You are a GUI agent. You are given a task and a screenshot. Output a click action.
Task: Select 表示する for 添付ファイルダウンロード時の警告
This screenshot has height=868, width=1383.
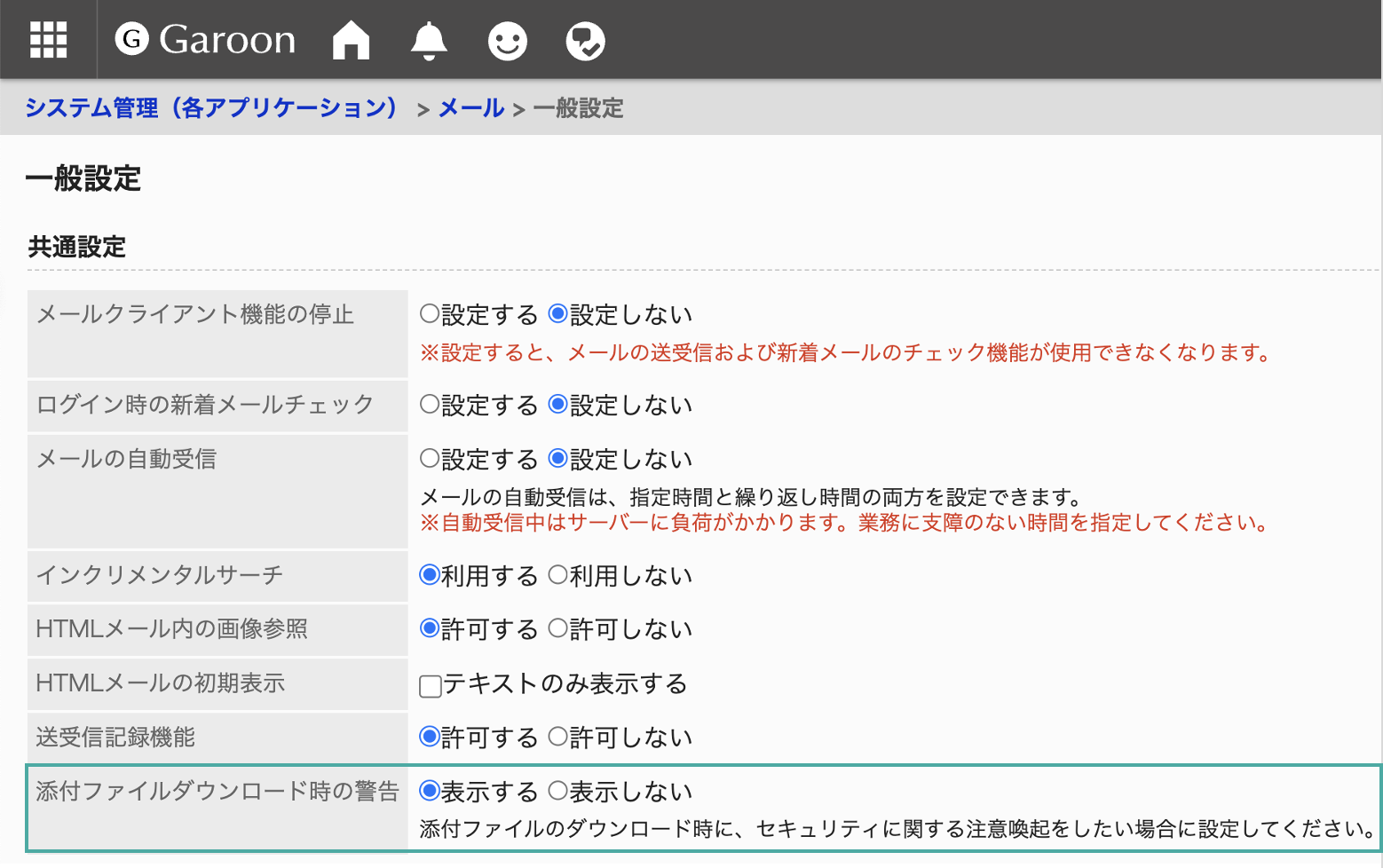pyautogui.click(x=430, y=791)
